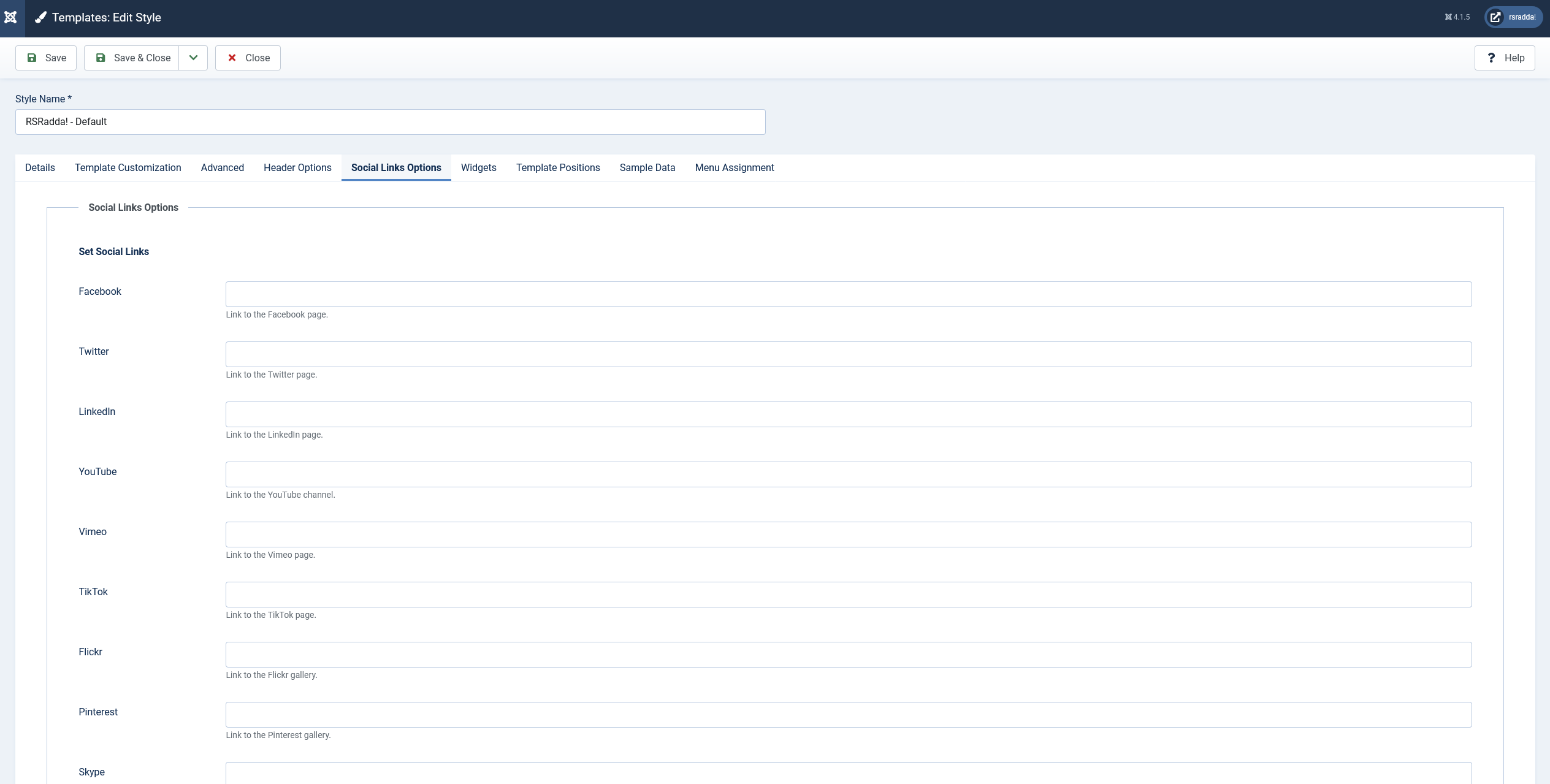Go to the Advanced tab

(x=223, y=168)
